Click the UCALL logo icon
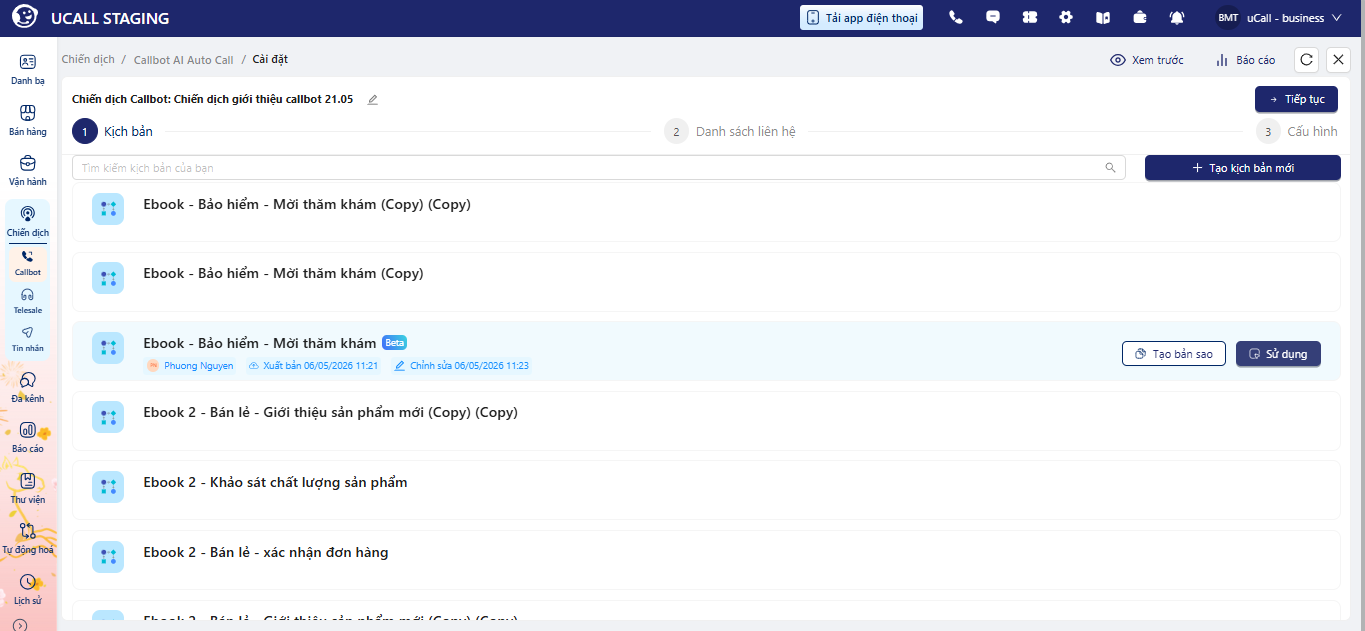This screenshot has height=631, width=1365. pyautogui.click(x=24, y=17)
